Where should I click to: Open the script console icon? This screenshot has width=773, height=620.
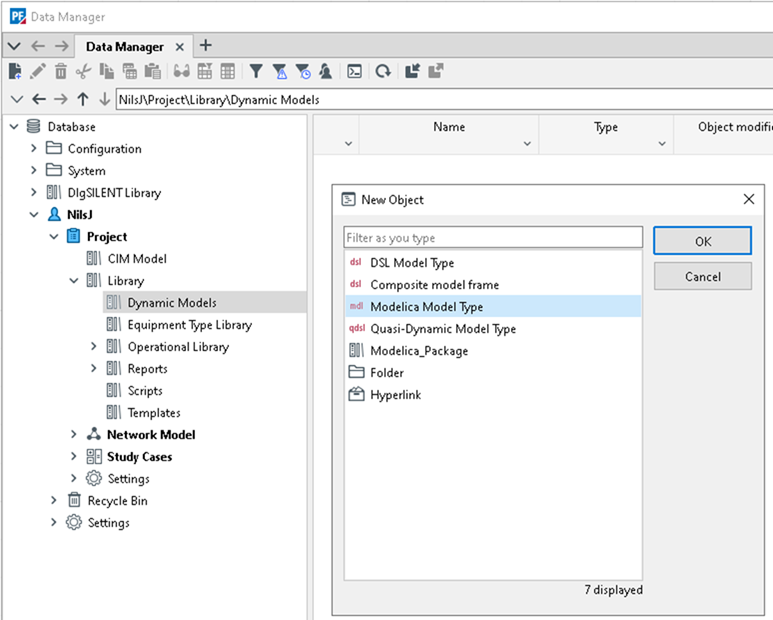point(354,71)
